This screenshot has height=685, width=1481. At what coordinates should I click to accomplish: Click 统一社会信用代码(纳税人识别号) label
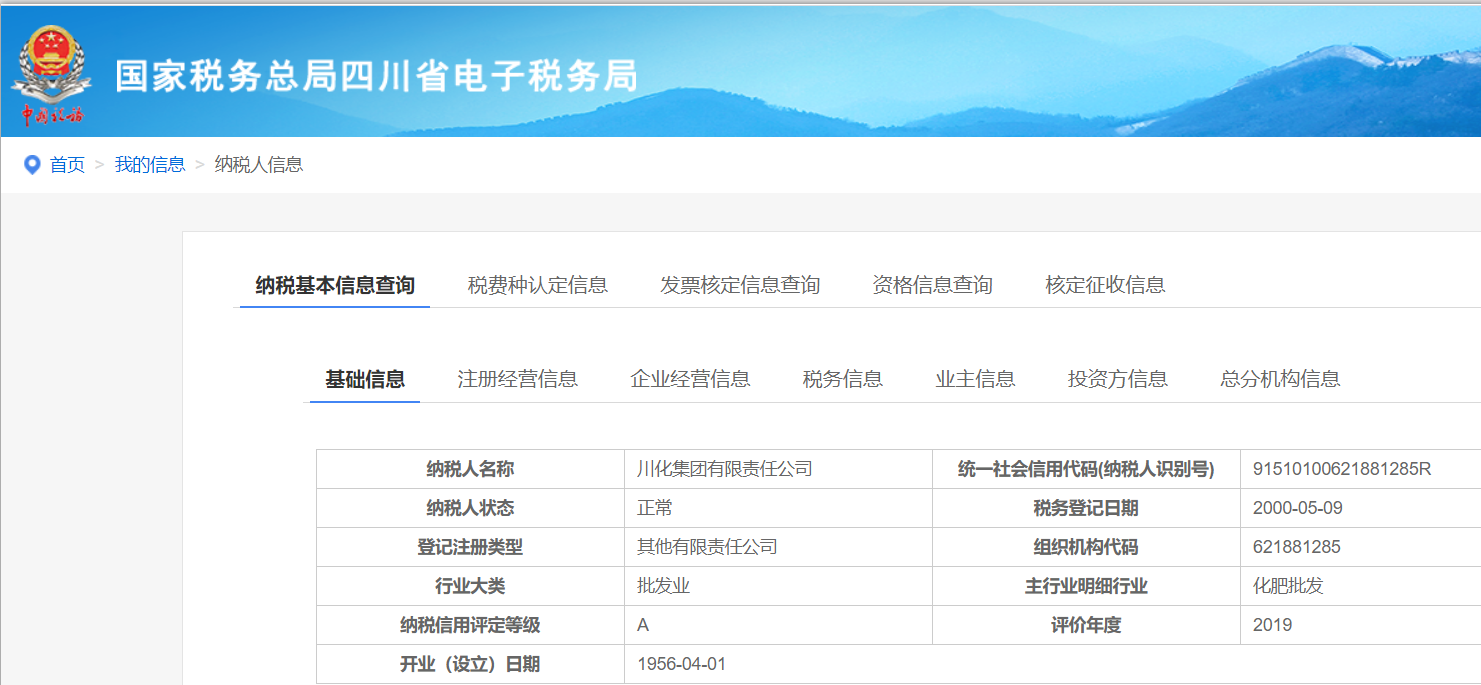point(1086,469)
